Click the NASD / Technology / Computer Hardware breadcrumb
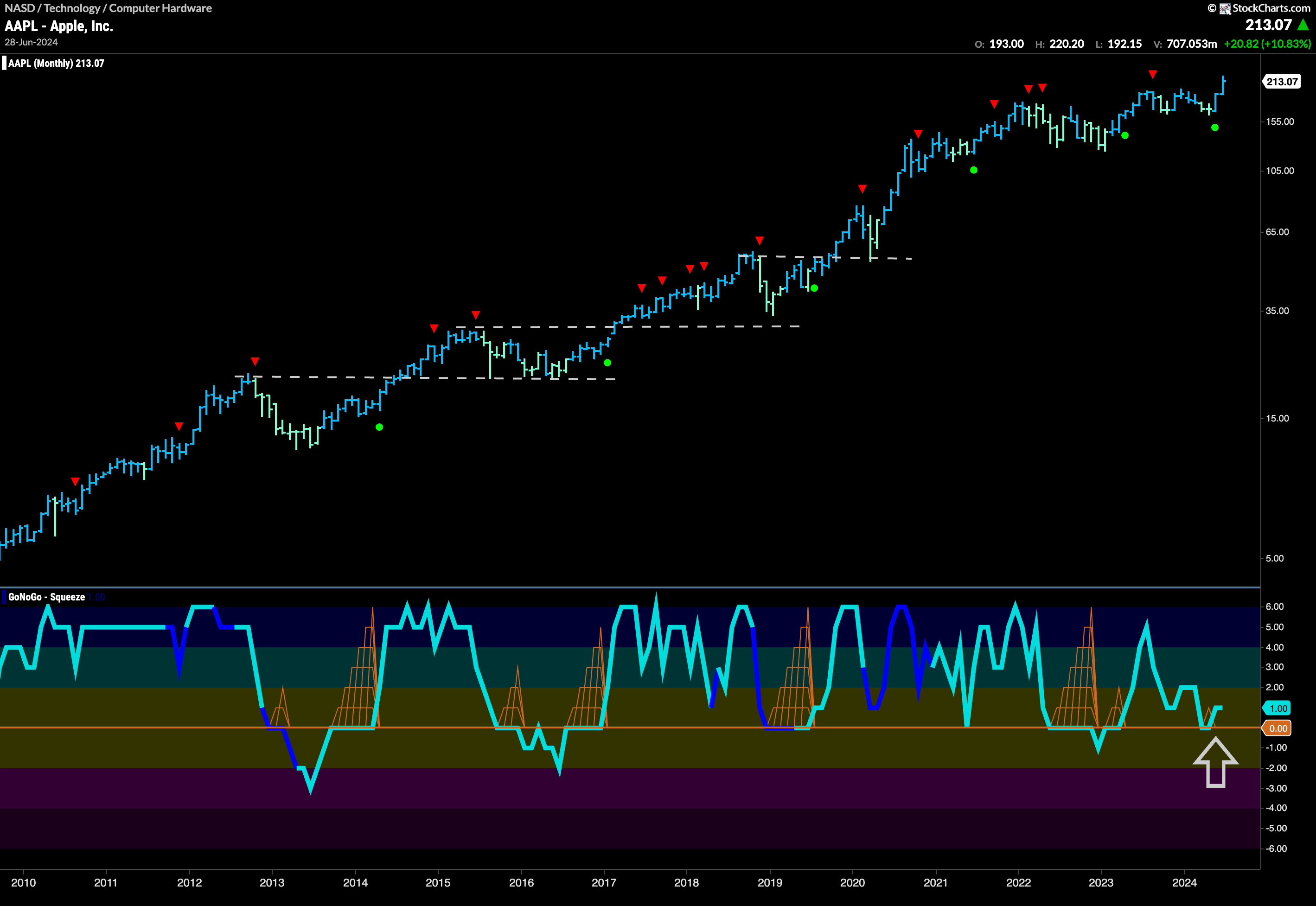1316x906 pixels. (109, 8)
